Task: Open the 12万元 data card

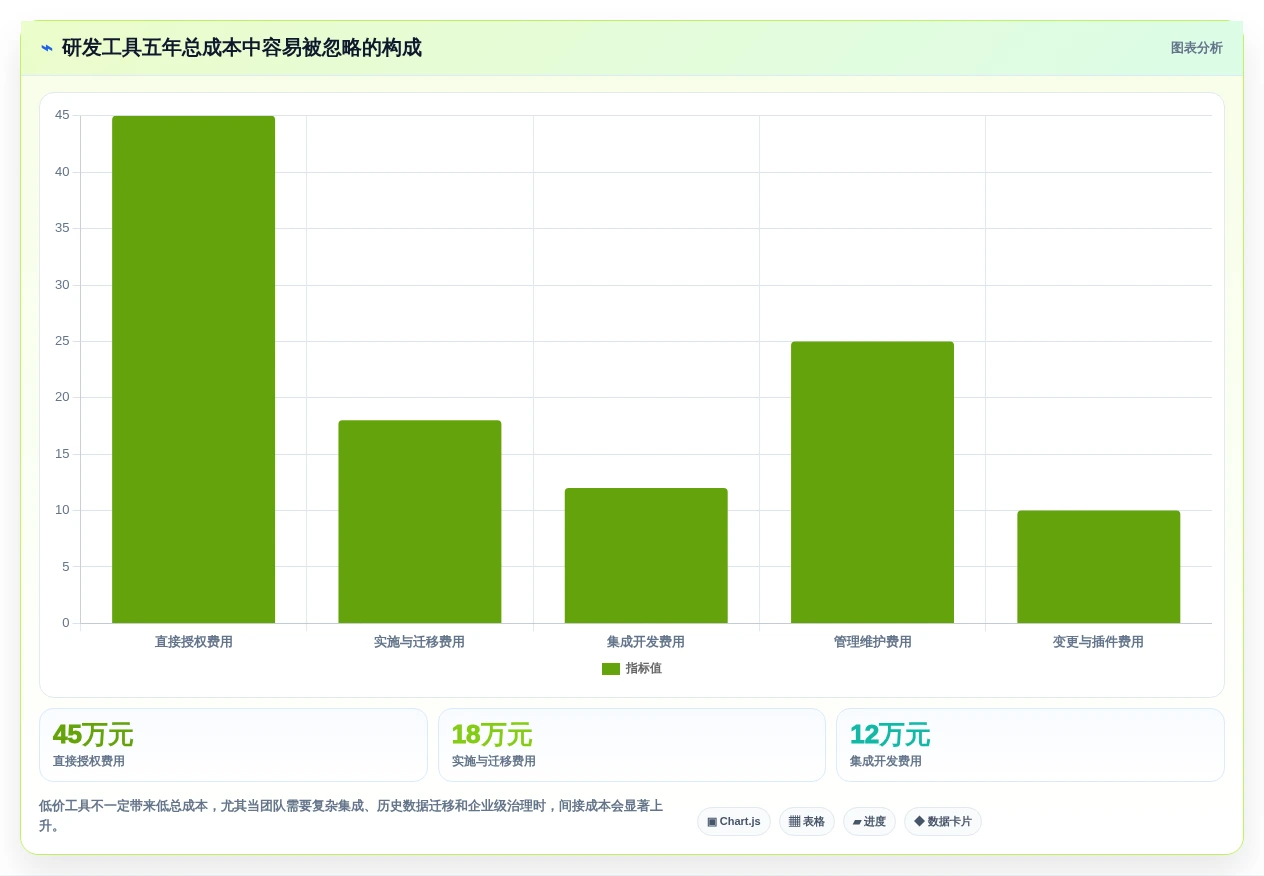Action: pyautogui.click(x=1030, y=745)
